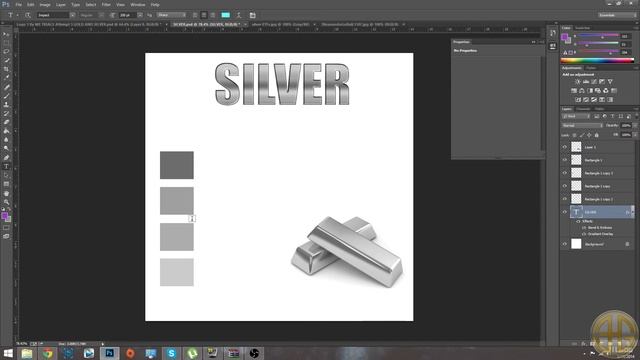Open File Explorer from the taskbar
The width and height of the screenshot is (640, 360).
(x=27, y=353)
